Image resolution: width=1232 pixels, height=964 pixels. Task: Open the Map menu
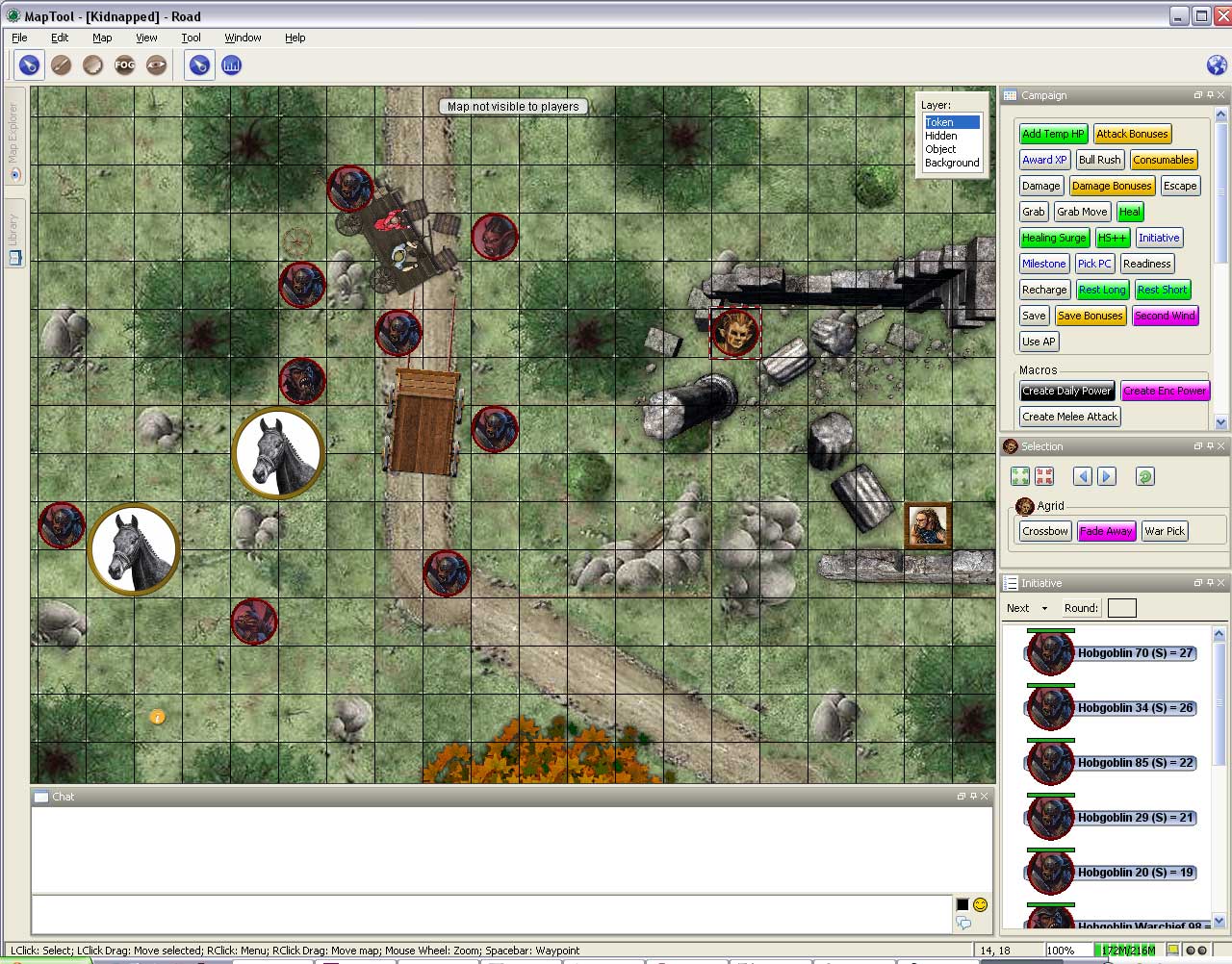pos(102,38)
